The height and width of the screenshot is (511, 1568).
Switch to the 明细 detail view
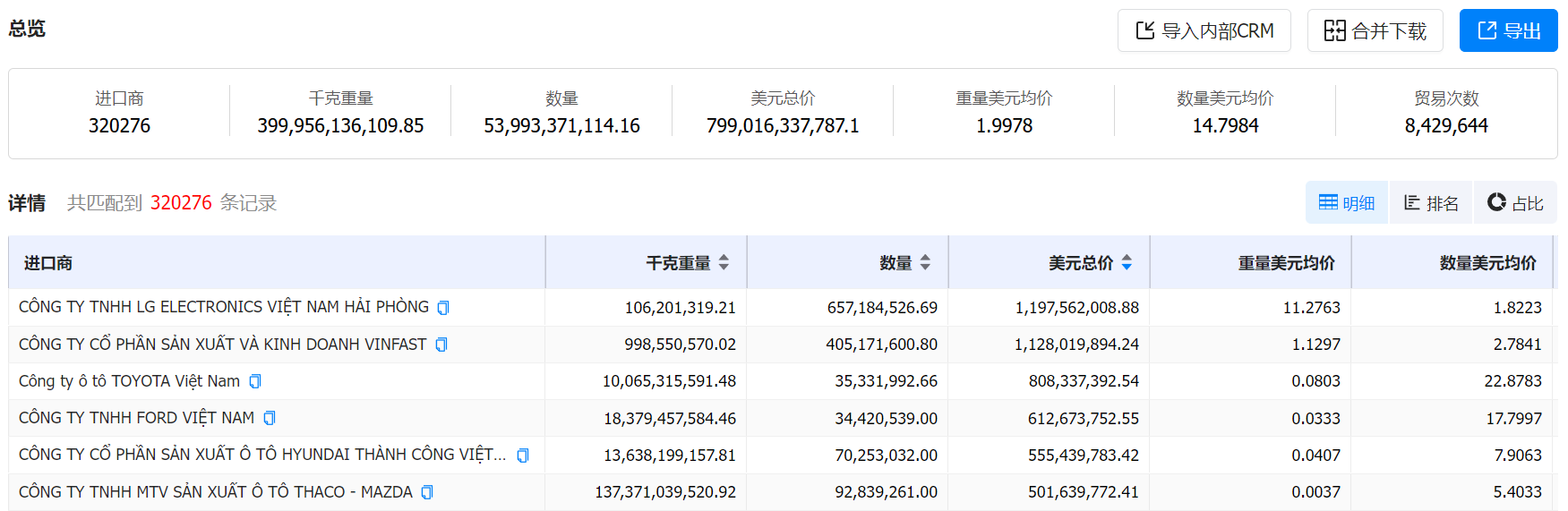[1346, 203]
